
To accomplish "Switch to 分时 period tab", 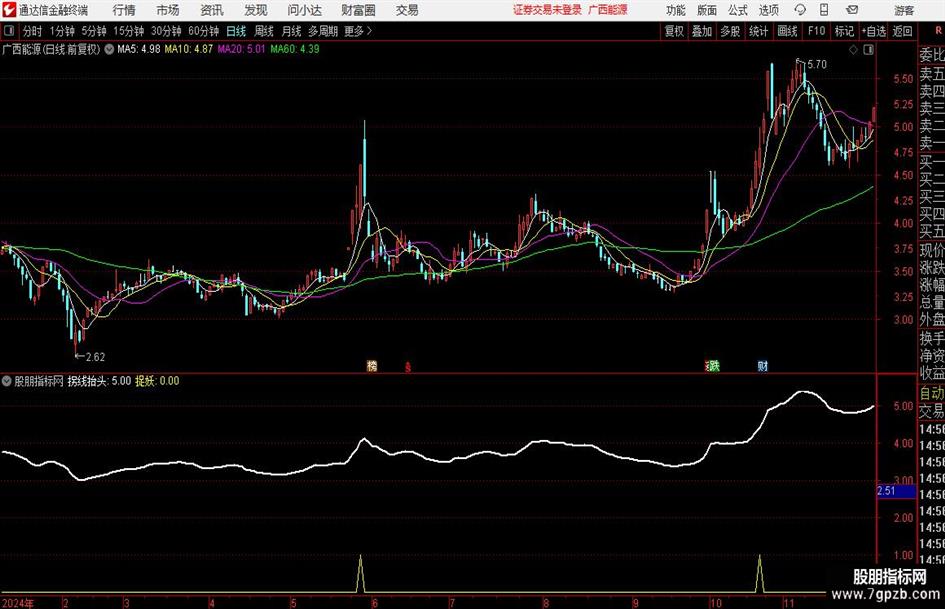I will [x=33, y=31].
